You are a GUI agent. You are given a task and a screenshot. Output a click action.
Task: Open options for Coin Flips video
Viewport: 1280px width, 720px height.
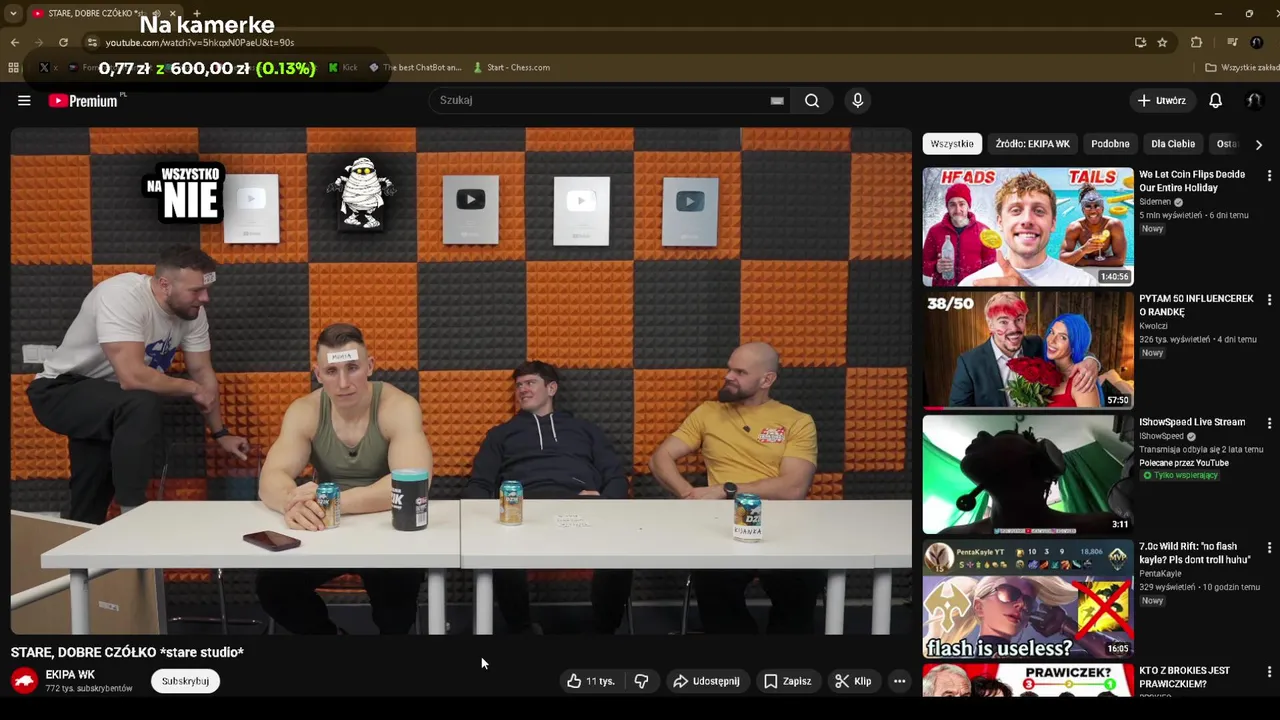click(x=1269, y=176)
